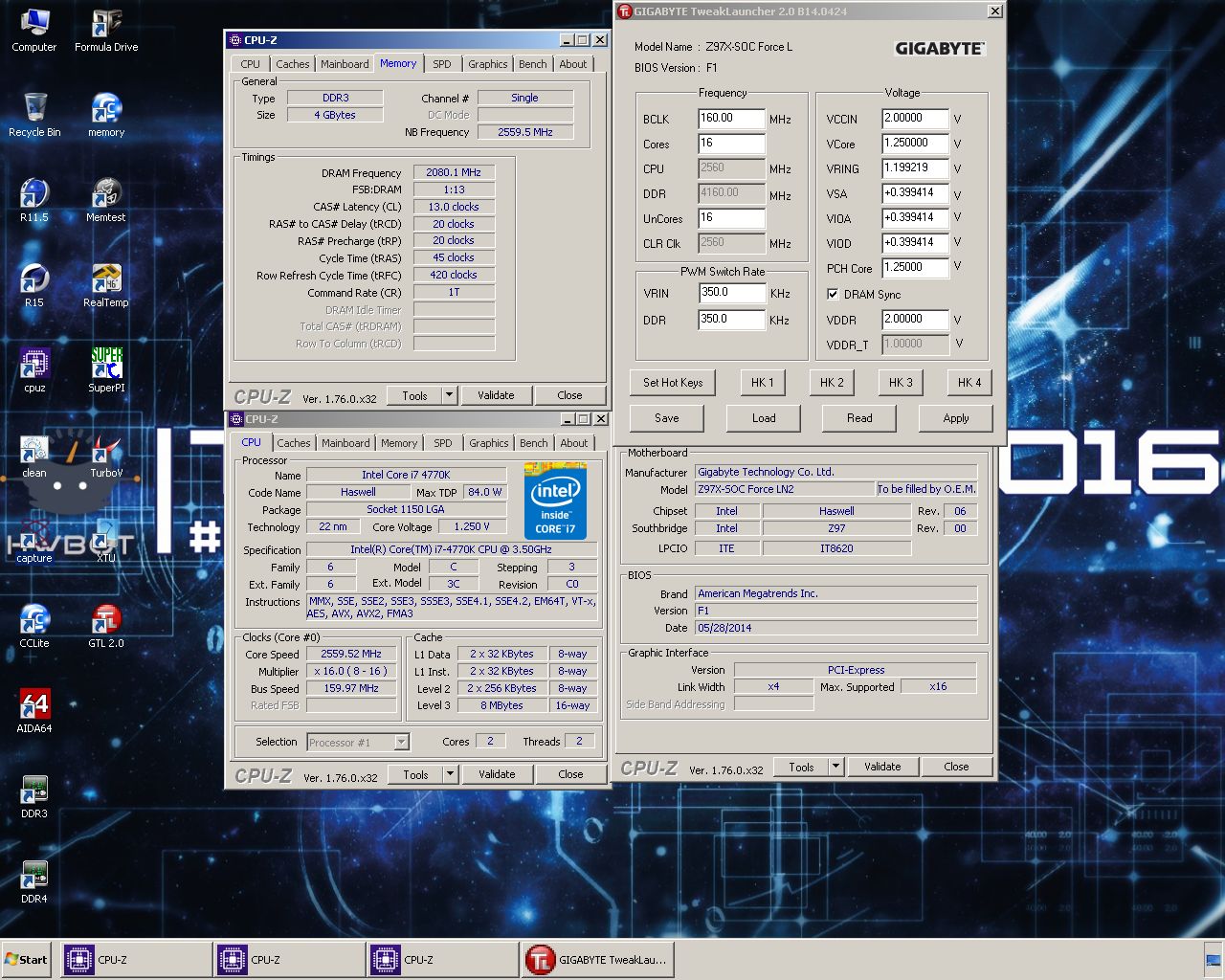Open the CCLite desktop shortcut

[33, 626]
